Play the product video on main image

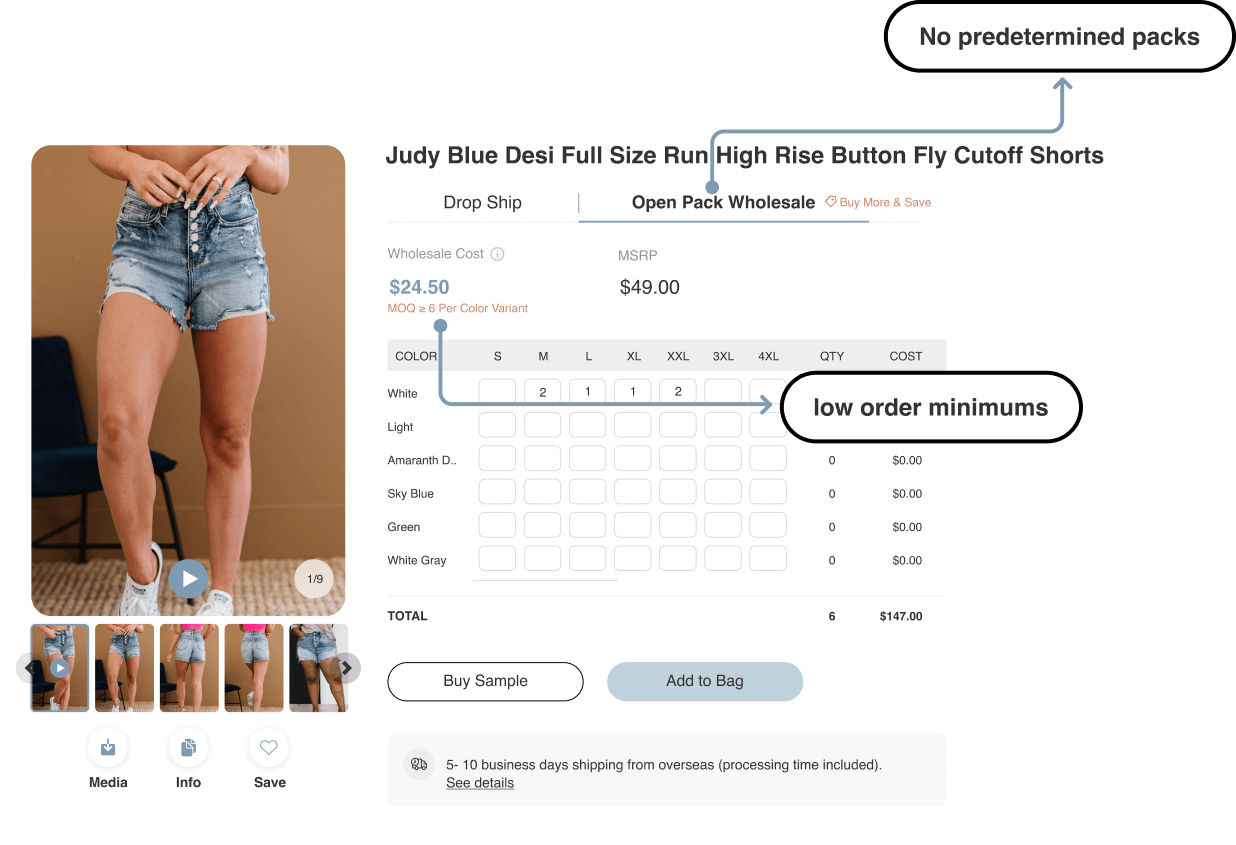(188, 578)
